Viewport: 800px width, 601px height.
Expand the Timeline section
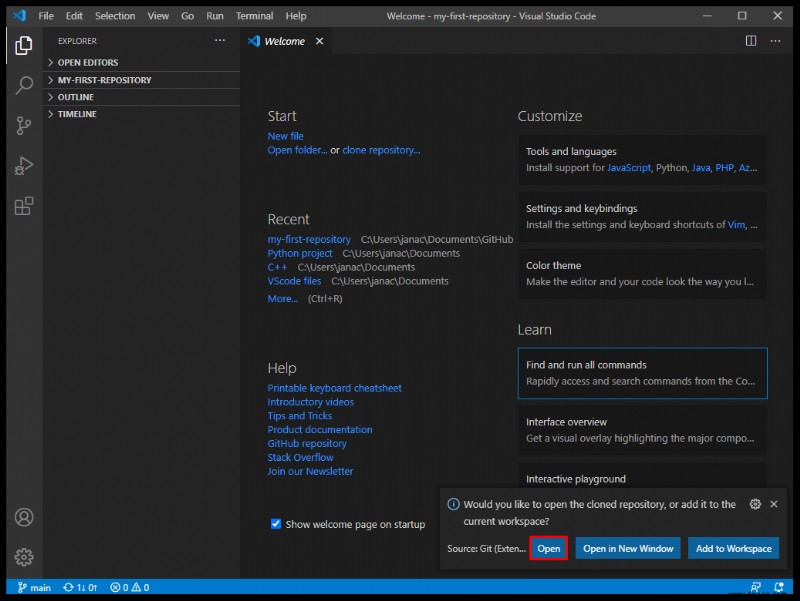pyautogui.click(x=141, y=114)
